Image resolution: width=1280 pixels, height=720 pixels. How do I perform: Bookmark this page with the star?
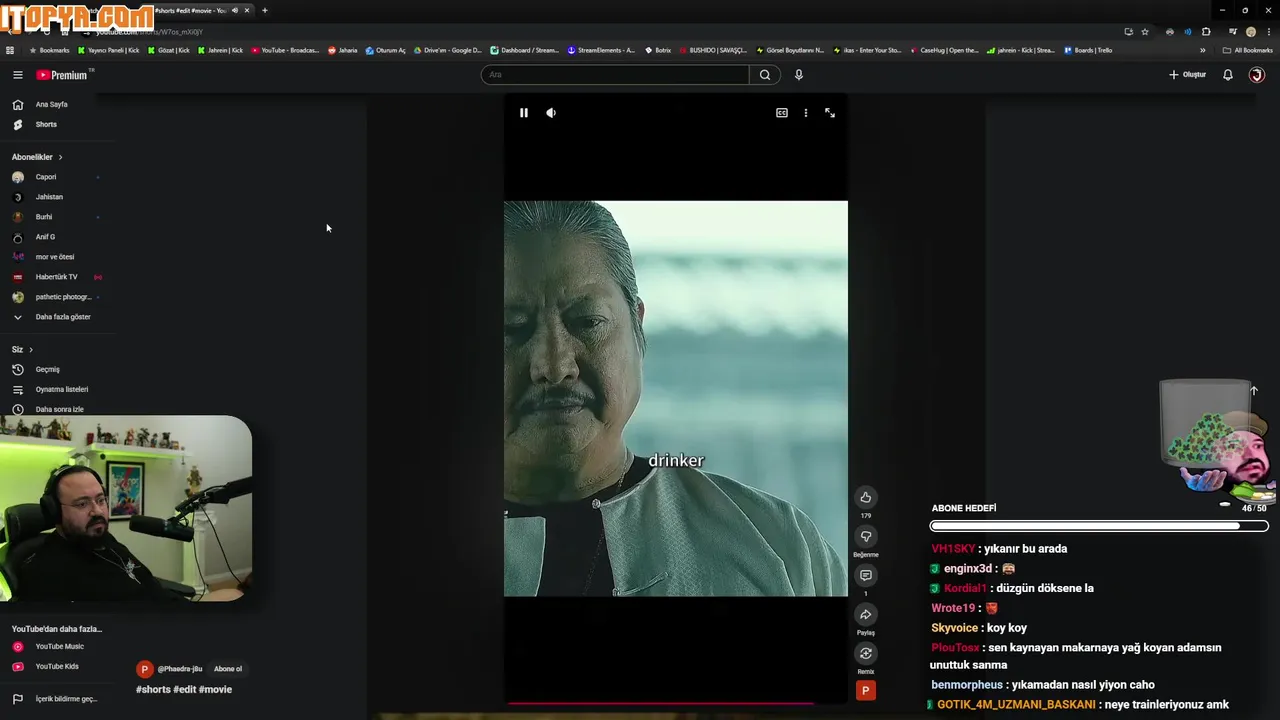(x=1145, y=32)
